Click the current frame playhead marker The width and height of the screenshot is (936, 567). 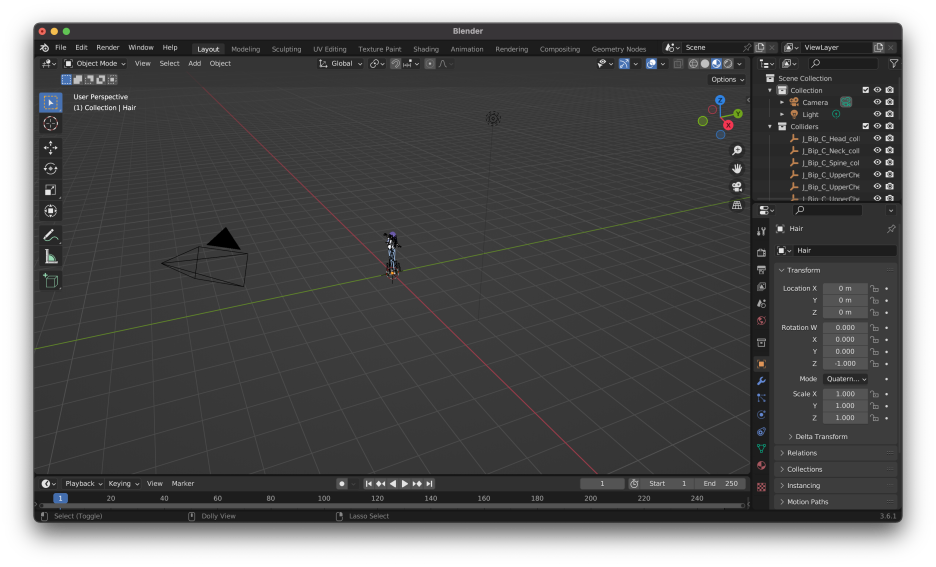(60, 498)
